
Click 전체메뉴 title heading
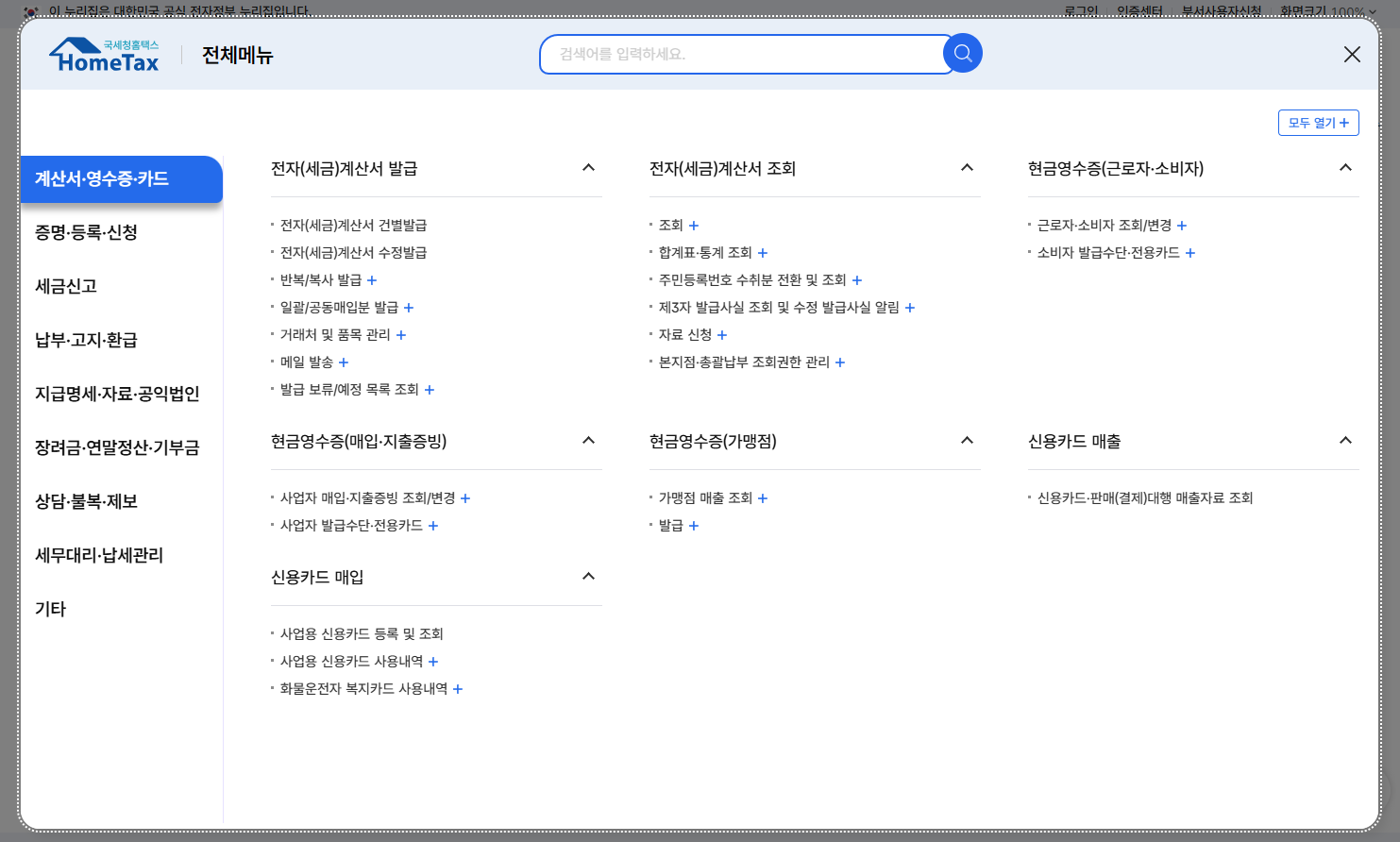pos(238,55)
